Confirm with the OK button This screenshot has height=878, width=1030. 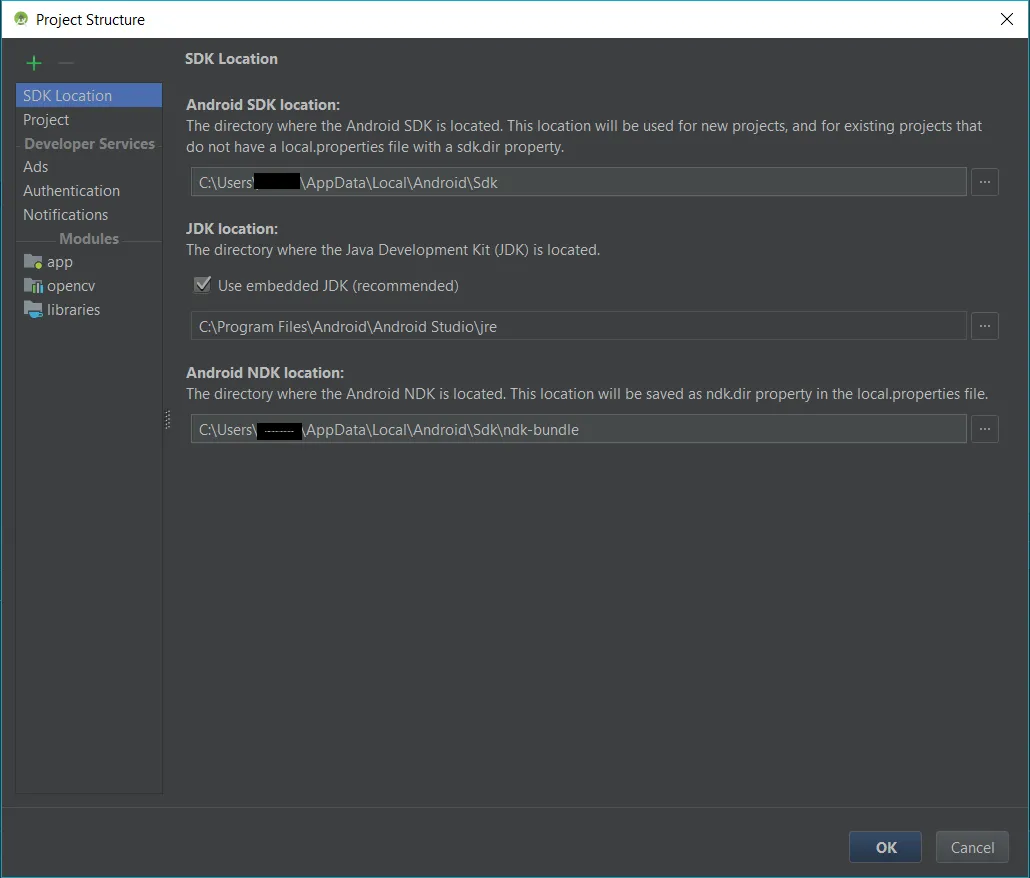point(885,847)
